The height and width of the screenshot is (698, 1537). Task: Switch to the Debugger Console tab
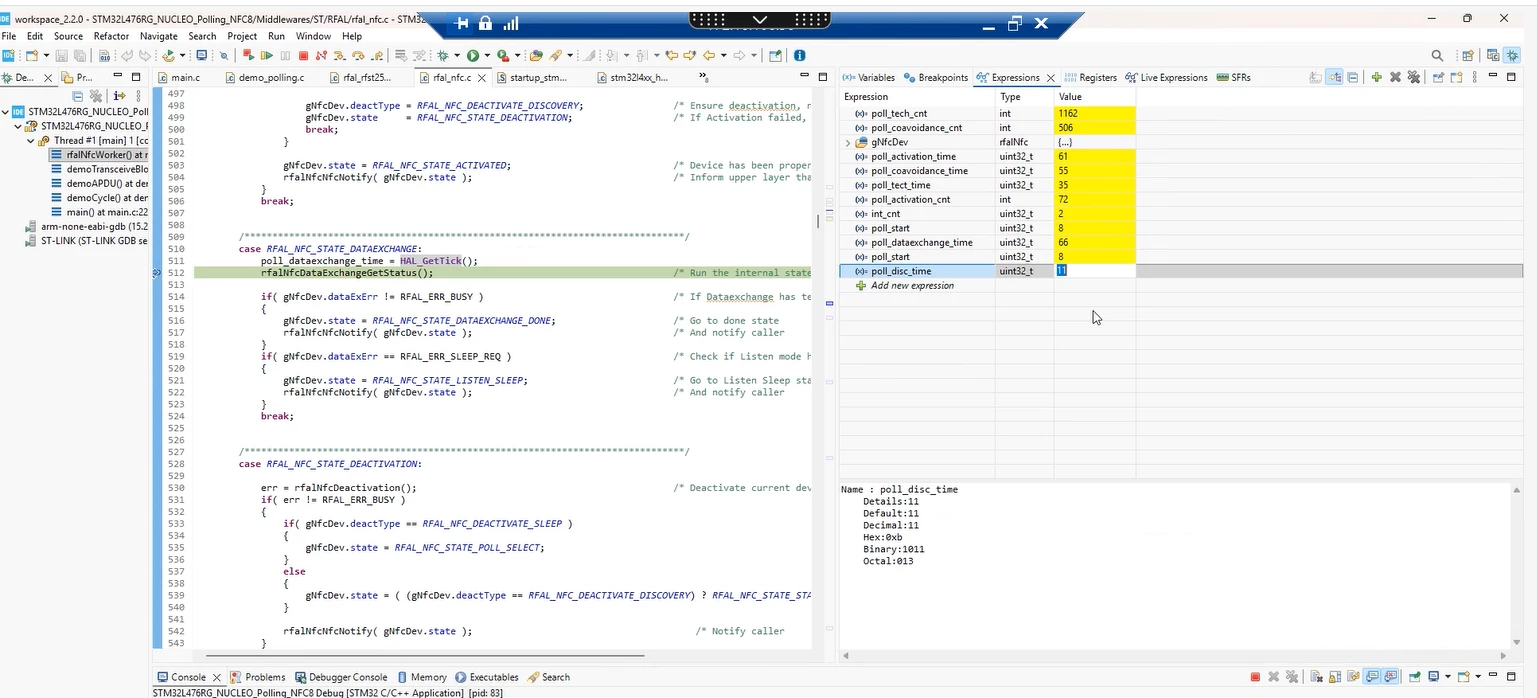[x=340, y=677]
